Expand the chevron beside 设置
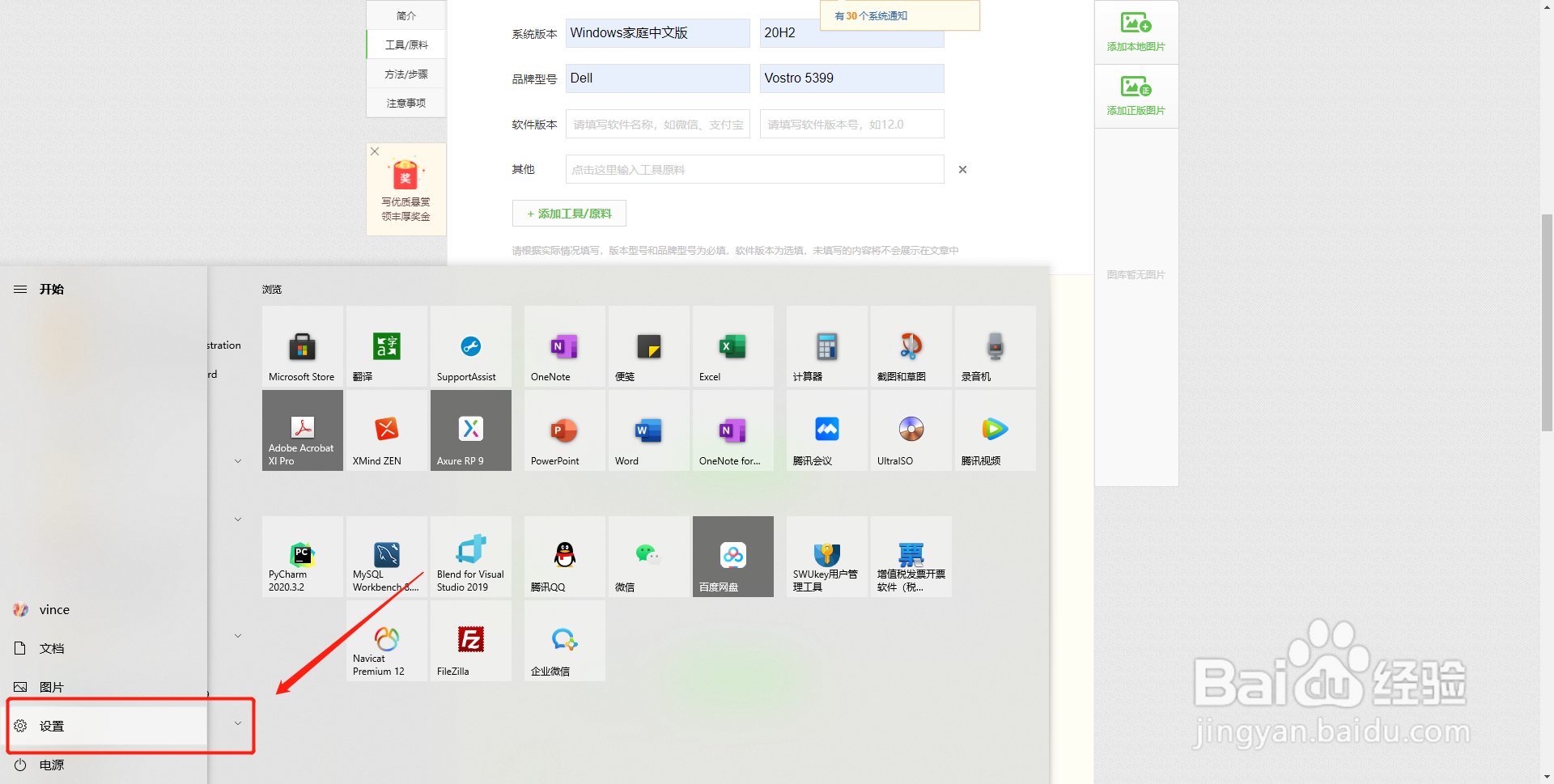The height and width of the screenshot is (784, 1554). (x=238, y=723)
